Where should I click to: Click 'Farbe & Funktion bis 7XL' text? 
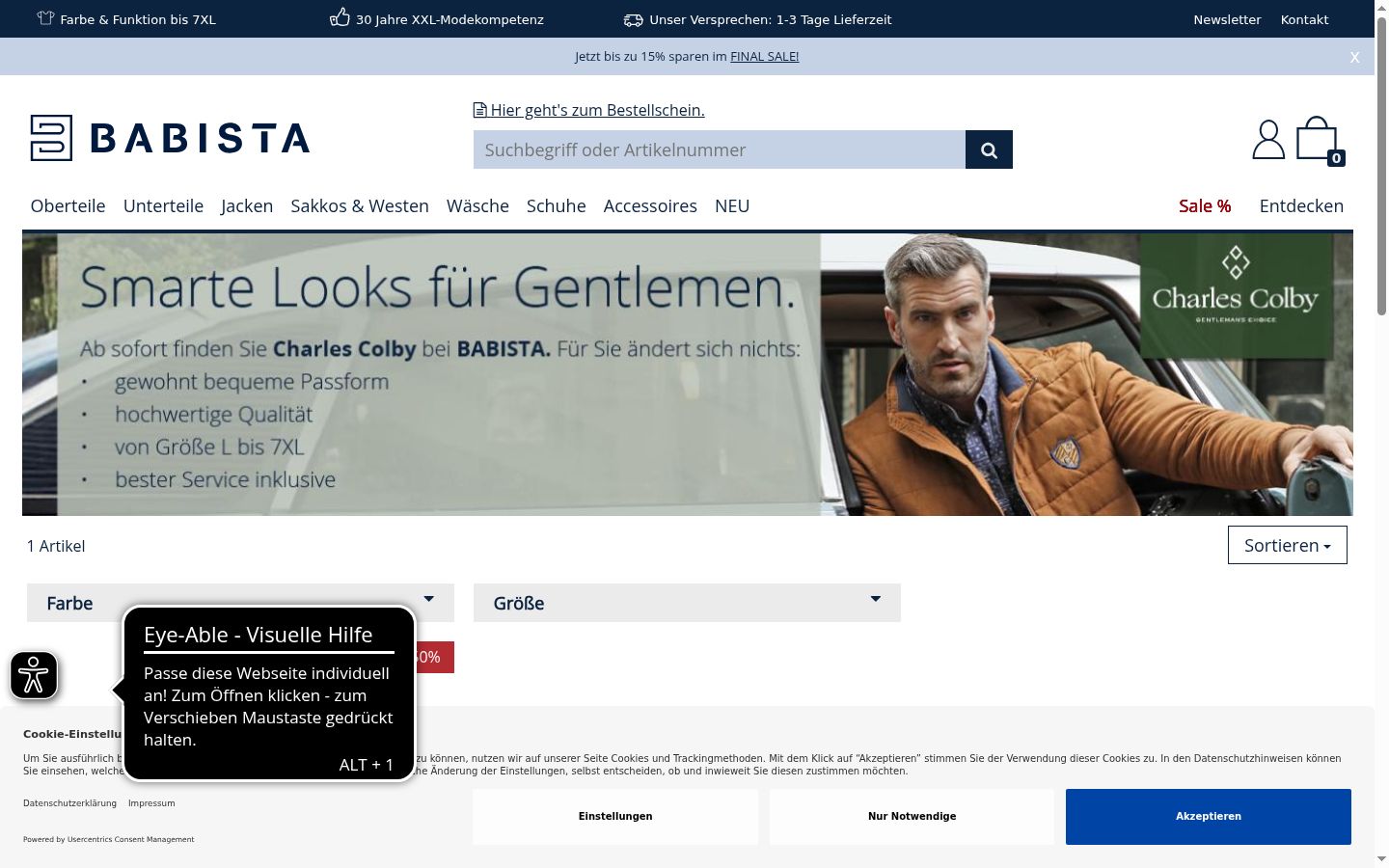coord(138,19)
